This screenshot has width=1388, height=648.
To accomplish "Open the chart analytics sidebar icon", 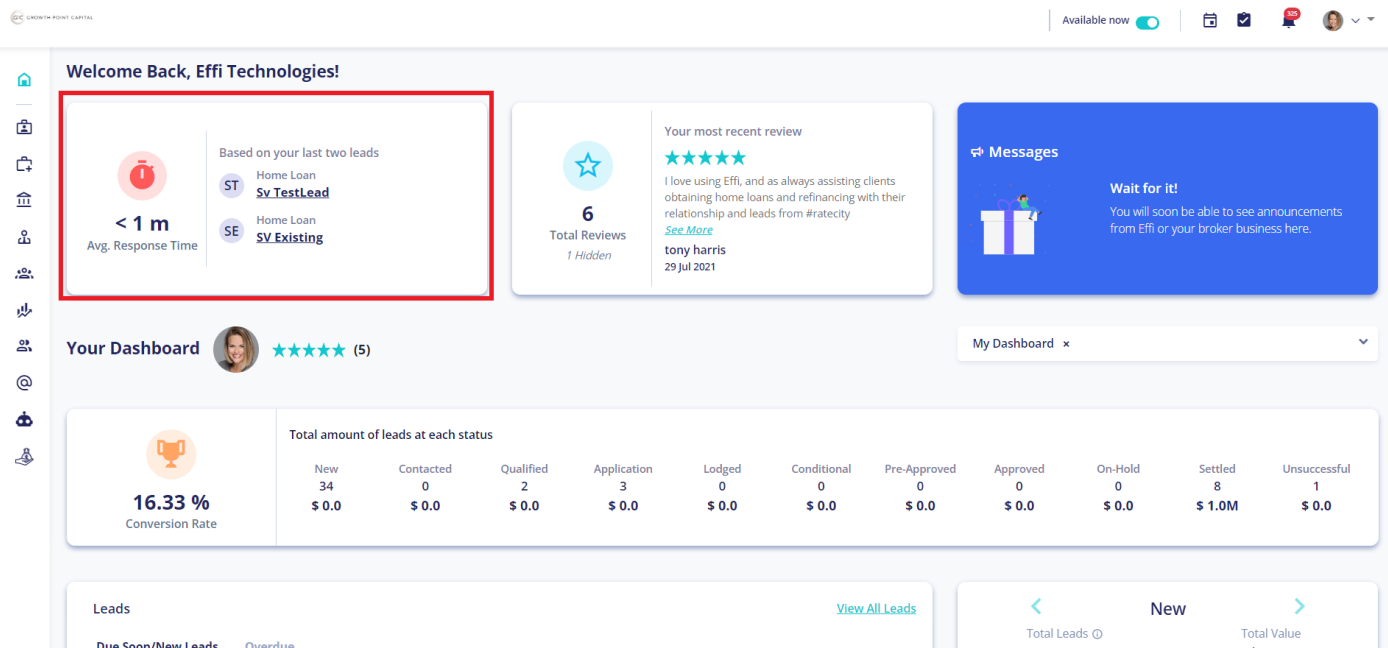I will point(24,310).
